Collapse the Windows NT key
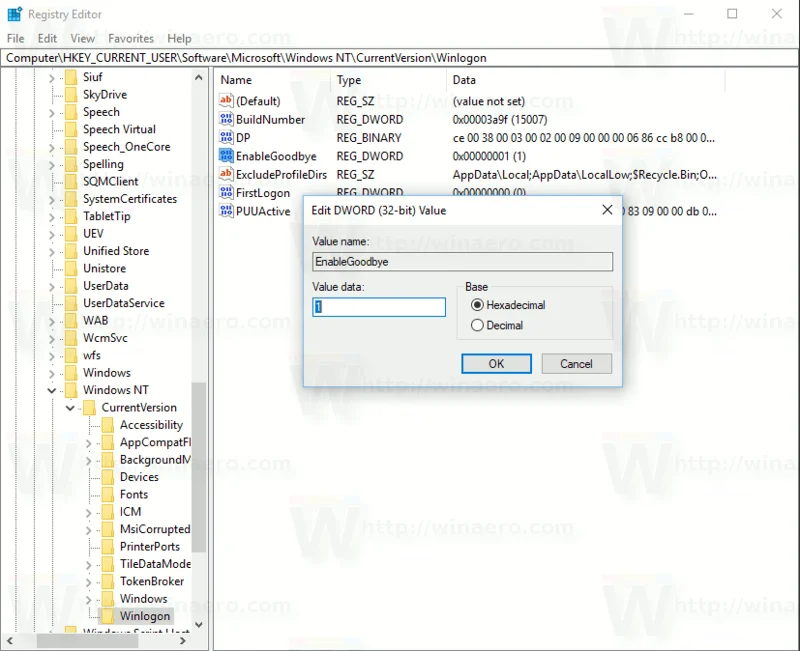Screen dimensions: 800x651 pos(52,390)
